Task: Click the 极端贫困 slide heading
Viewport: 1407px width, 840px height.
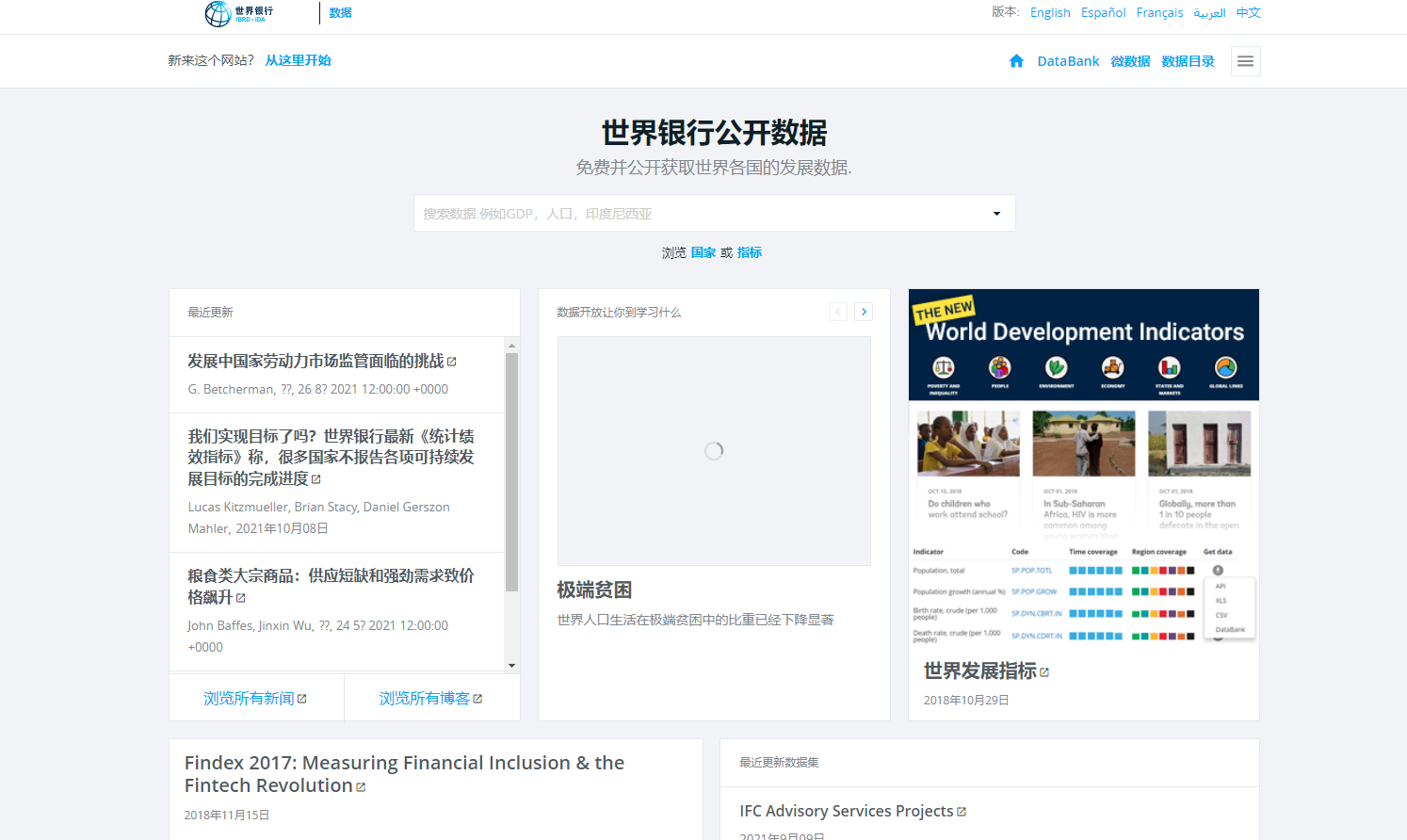Action: [x=594, y=590]
